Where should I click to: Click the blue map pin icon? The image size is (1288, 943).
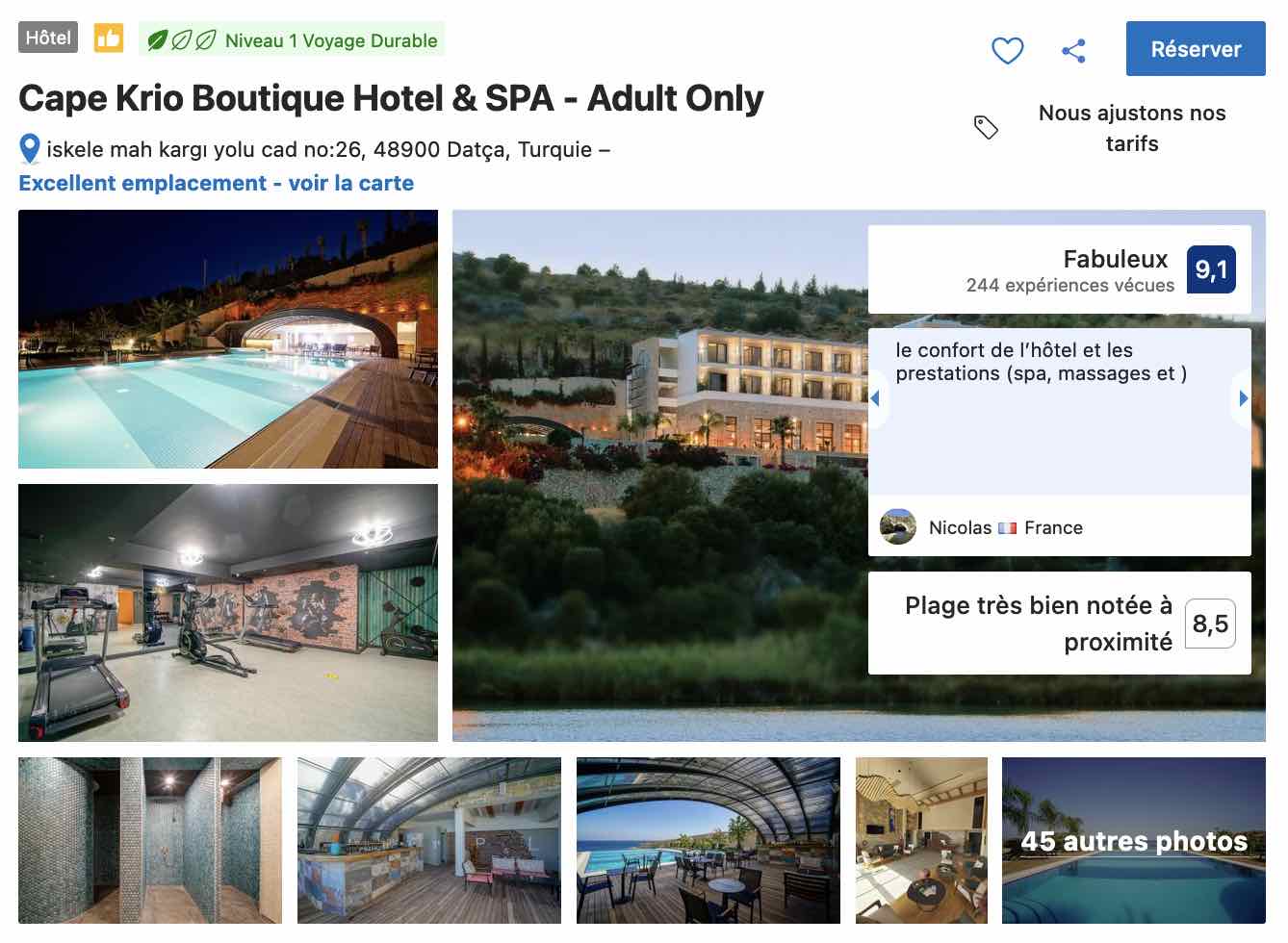pos(30,149)
